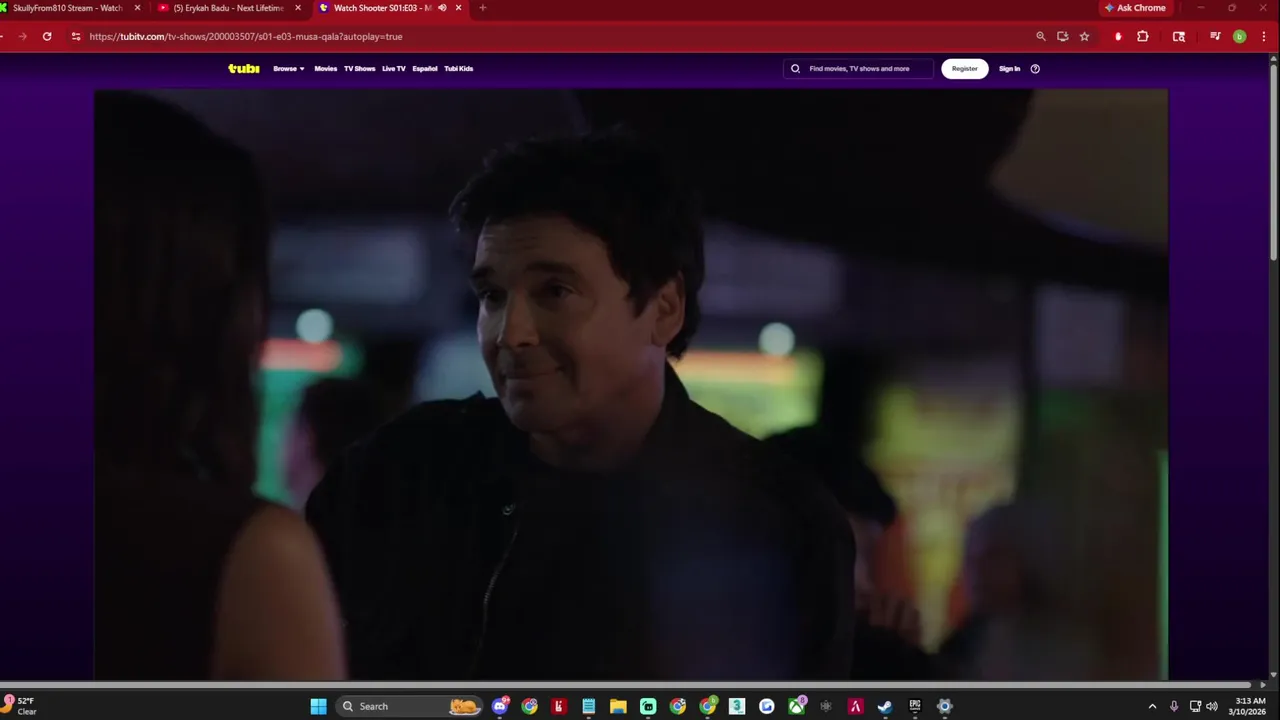
Task: Open the Tubi home logo
Action: (x=244, y=69)
